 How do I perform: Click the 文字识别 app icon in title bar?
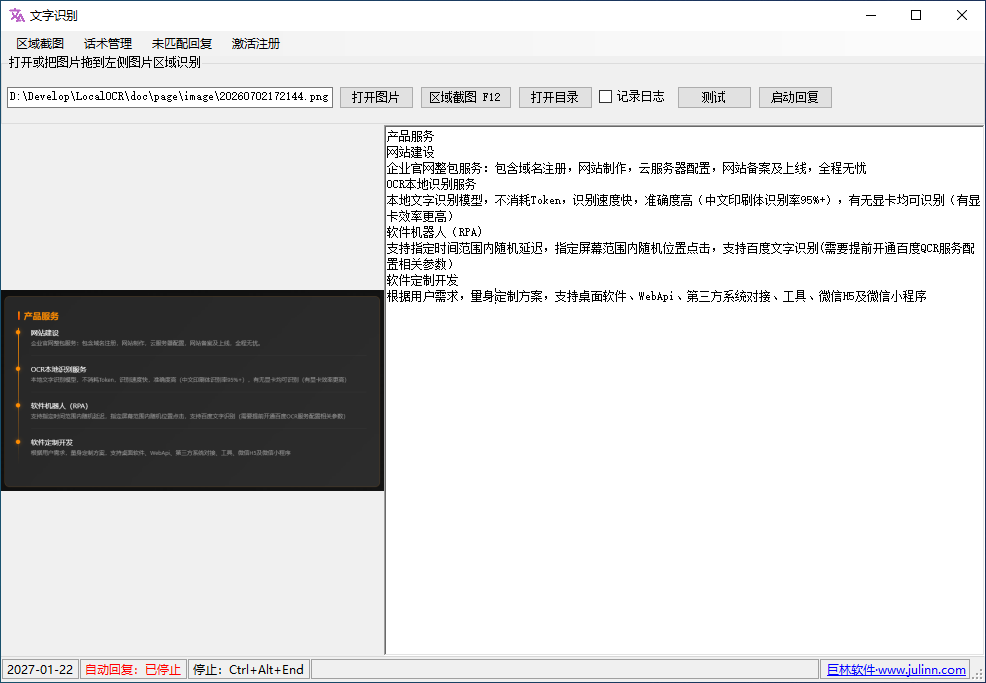pyautogui.click(x=17, y=15)
